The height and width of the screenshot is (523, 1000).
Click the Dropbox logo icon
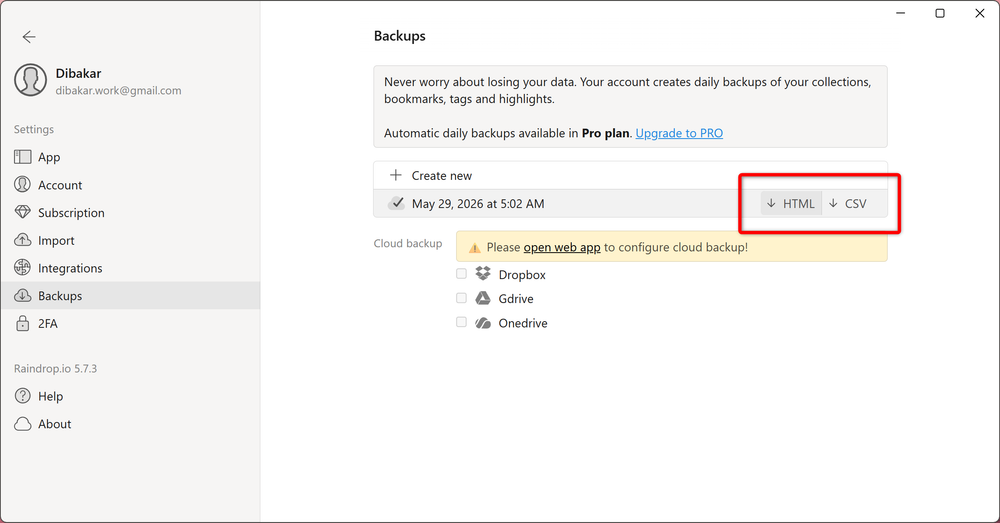click(483, 274)
